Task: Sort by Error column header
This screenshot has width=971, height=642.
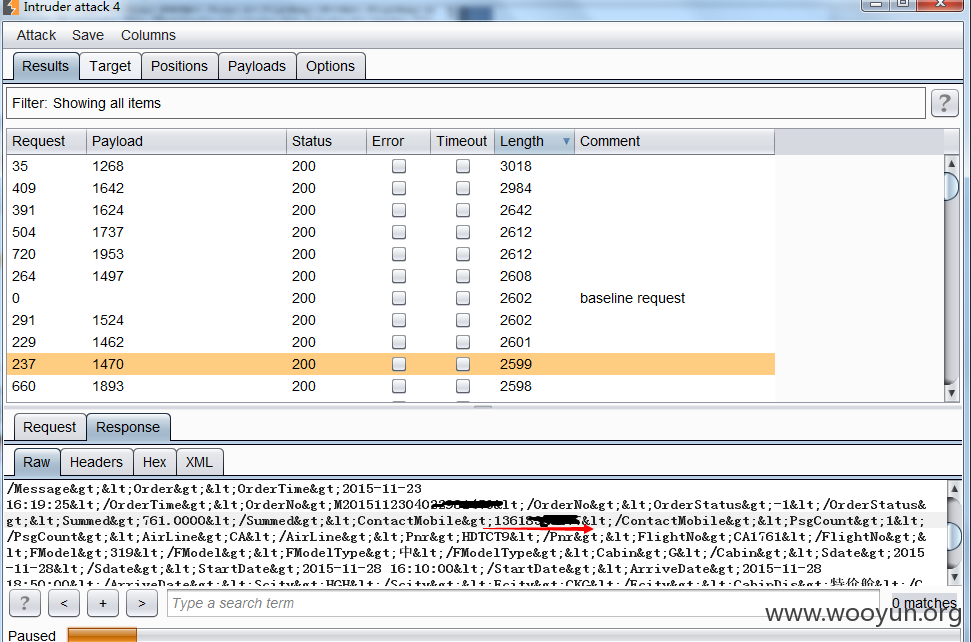Action: click(399, 142)
